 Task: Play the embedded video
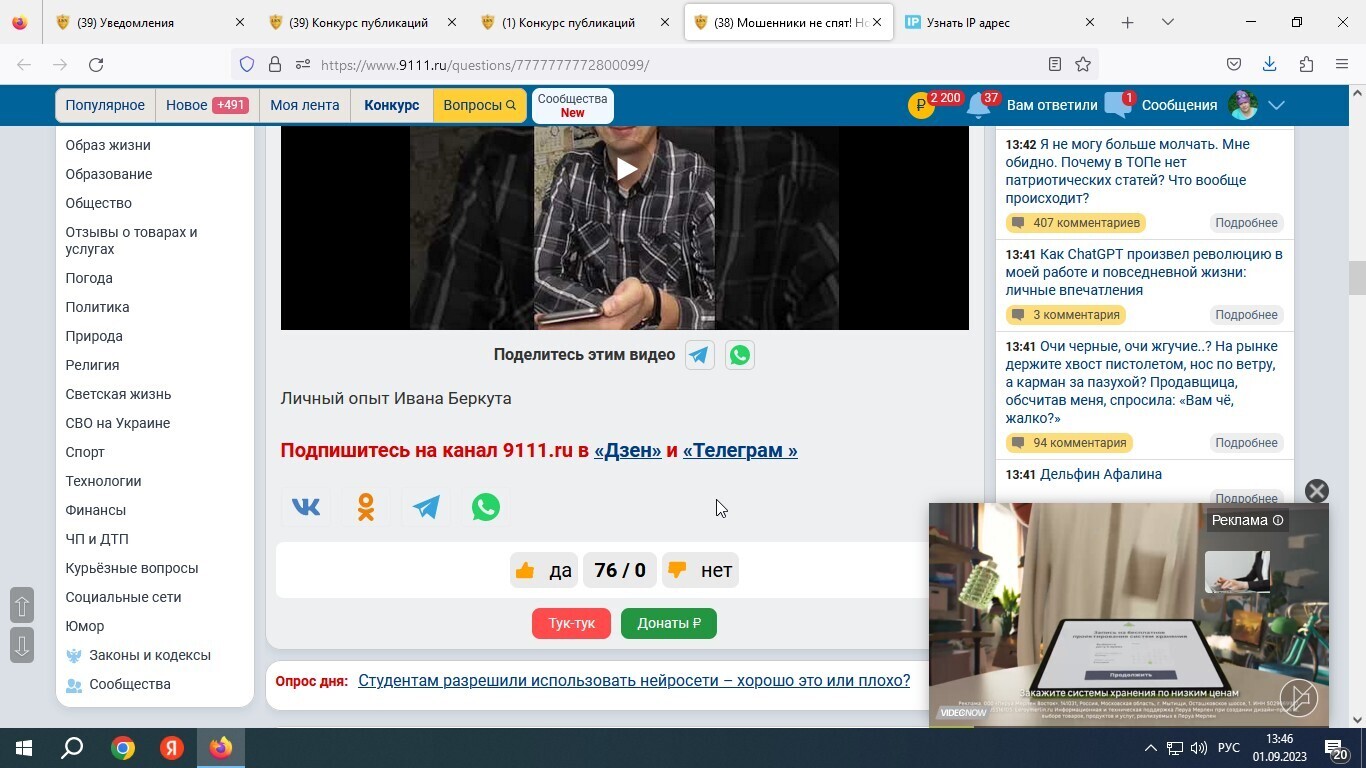[626, 169]
